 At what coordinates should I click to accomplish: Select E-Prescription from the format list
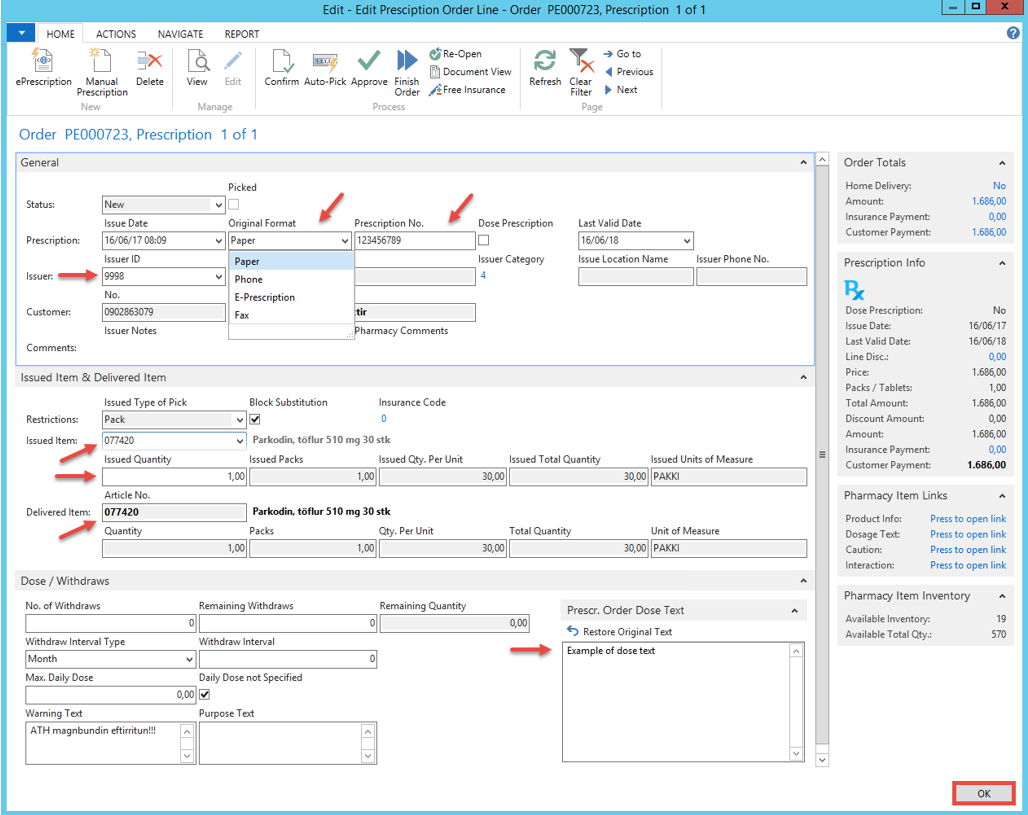pos(265,298)
